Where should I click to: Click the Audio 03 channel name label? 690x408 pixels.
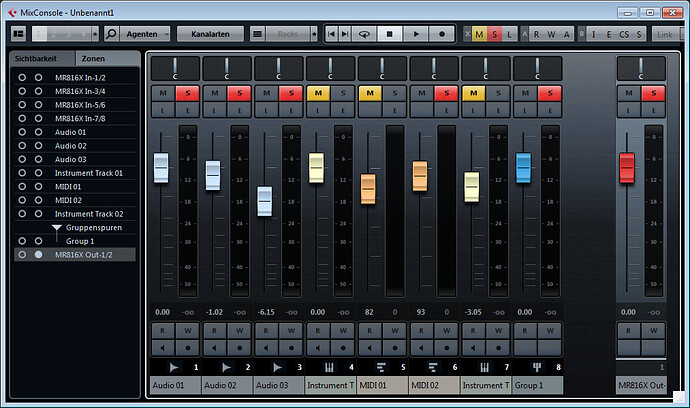click(x=279, y=385)
